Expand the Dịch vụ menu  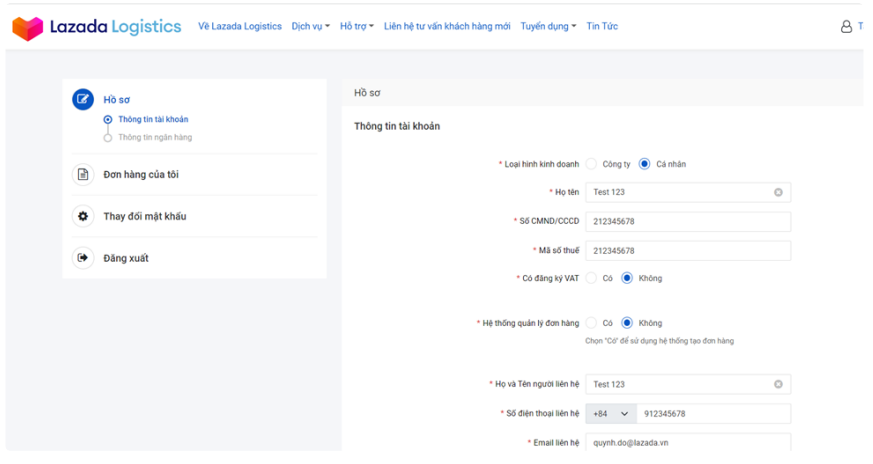tap(310, 27)
